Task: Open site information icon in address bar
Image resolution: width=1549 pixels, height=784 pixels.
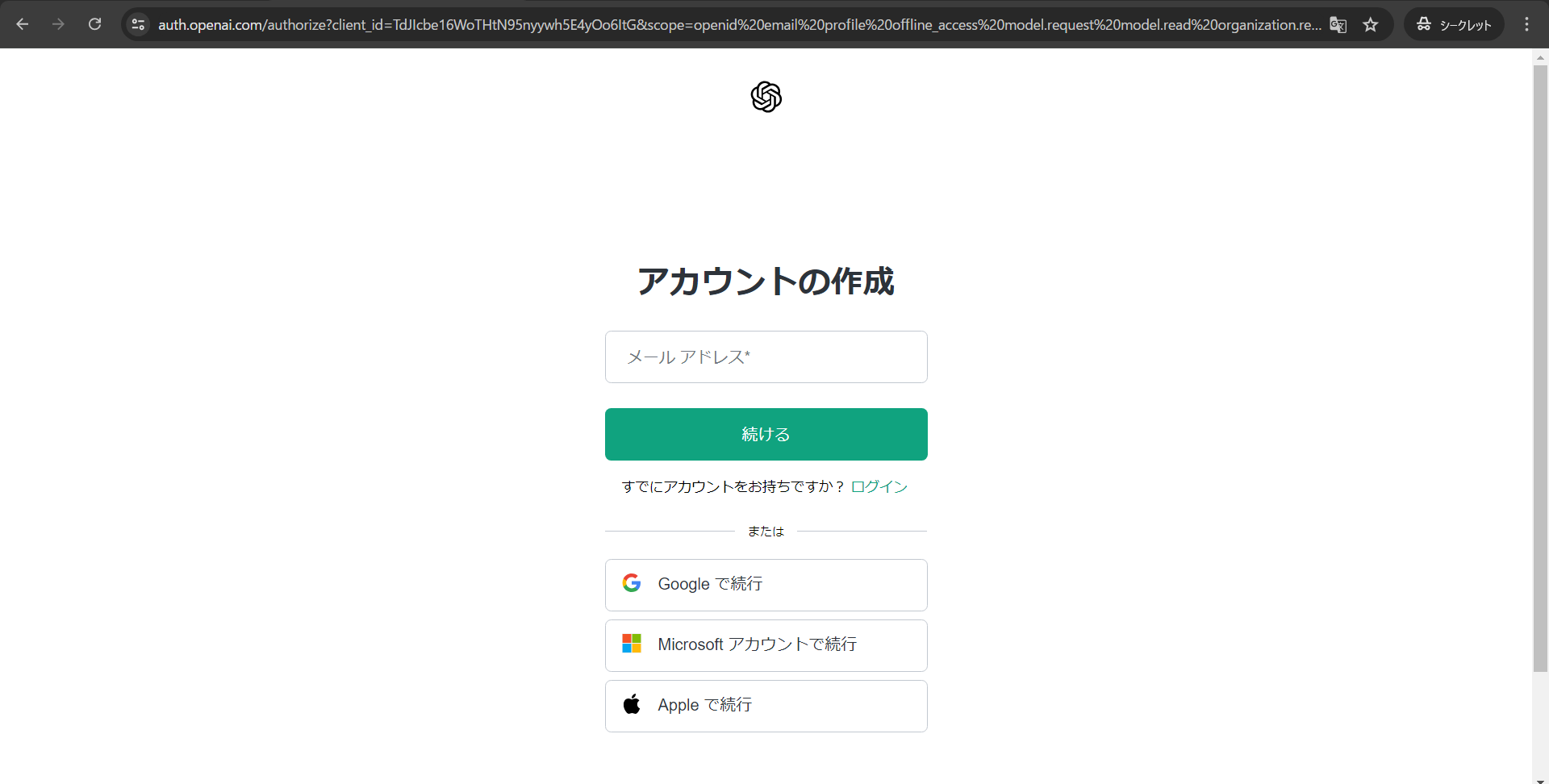Action: (138, 24)
